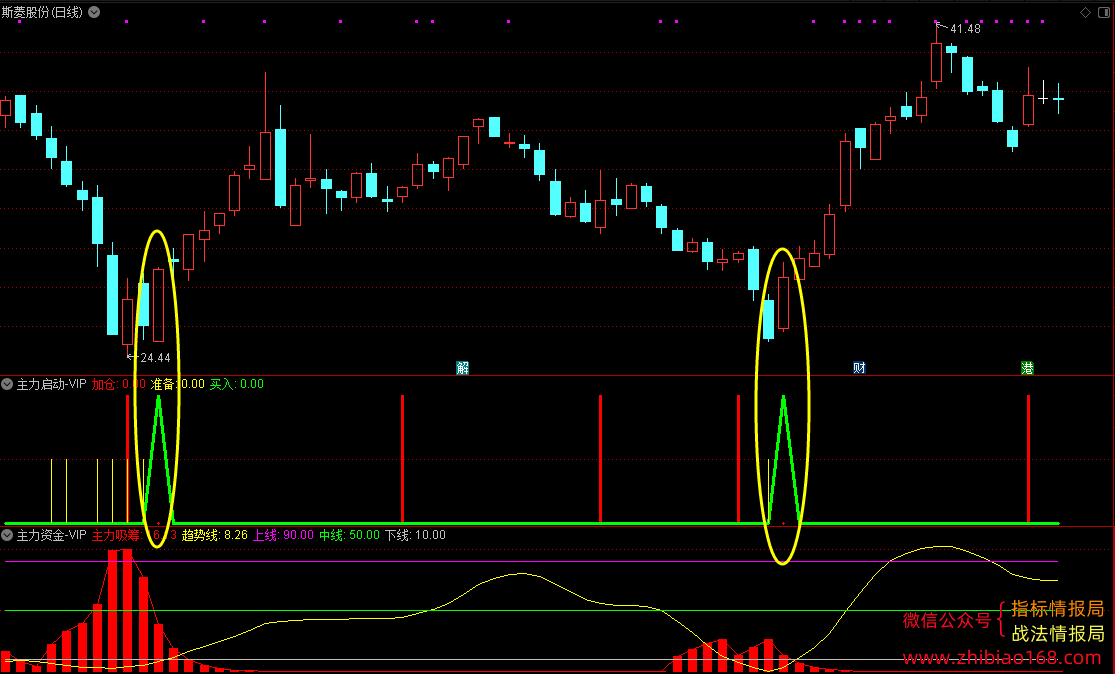Click the 买入: 0.00 indicator label
This screenshot has height=674, width=1115.
(236, 384)
